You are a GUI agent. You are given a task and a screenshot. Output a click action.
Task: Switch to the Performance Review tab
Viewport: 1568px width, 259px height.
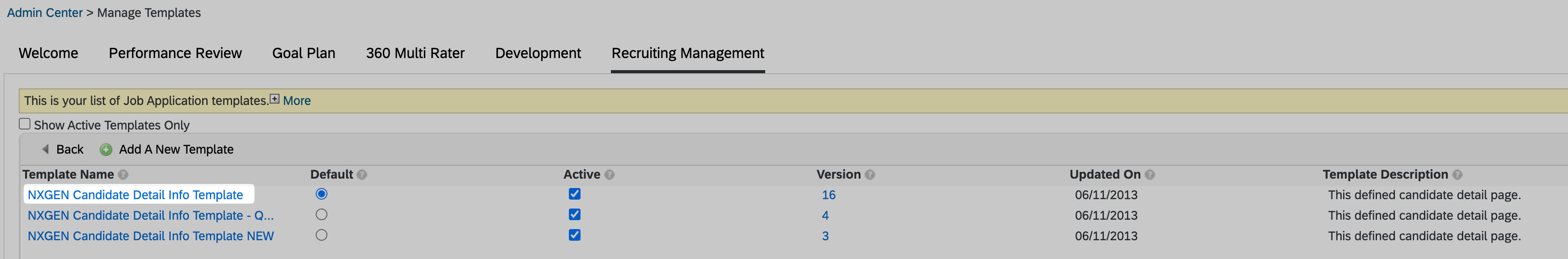point(175,54)
